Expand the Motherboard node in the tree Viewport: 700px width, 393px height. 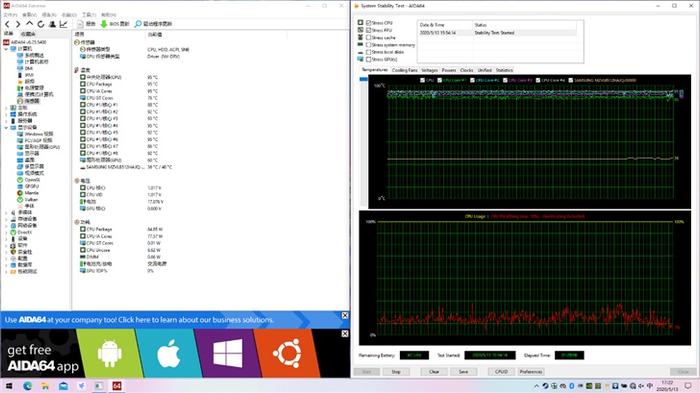pos(6,108)
